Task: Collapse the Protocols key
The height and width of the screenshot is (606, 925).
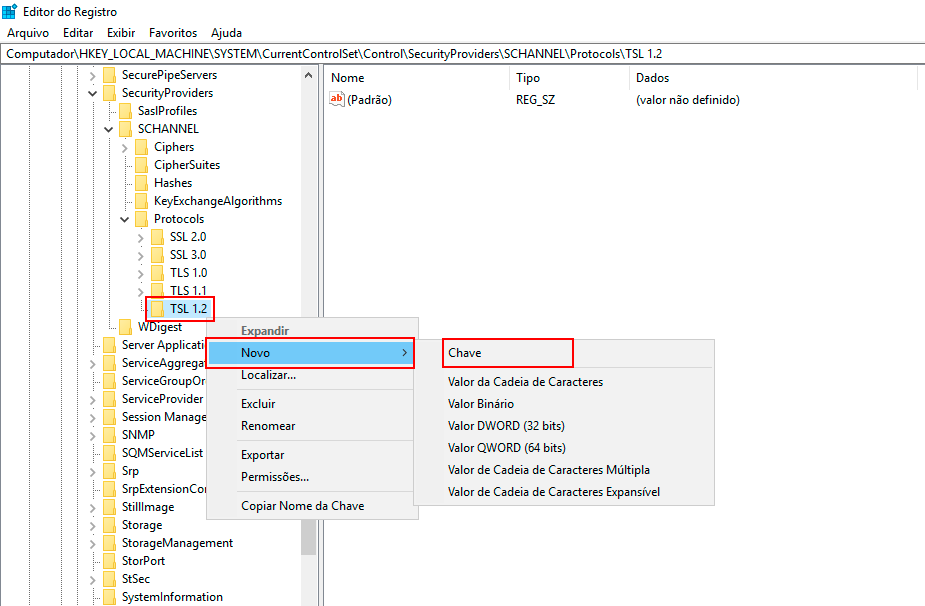Action: (x=124, y=220)
